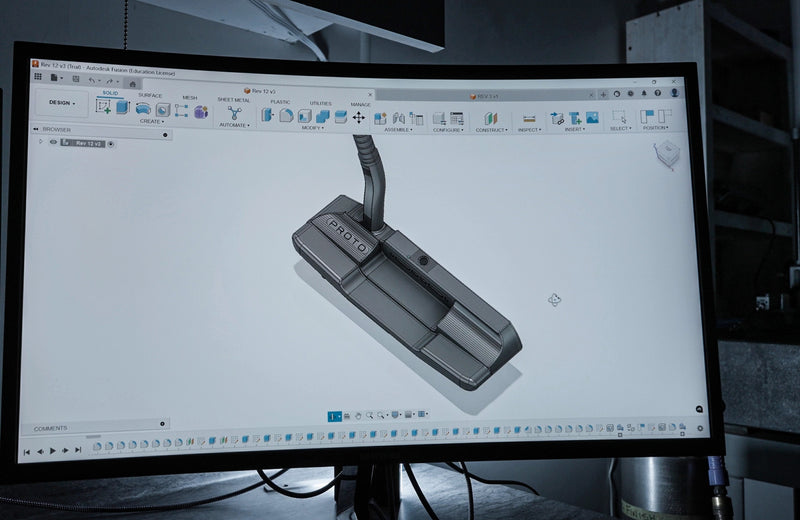This screenshot has height=520, width=800.
Task: Expand the POSITION menu
Action: pos(656,128)
